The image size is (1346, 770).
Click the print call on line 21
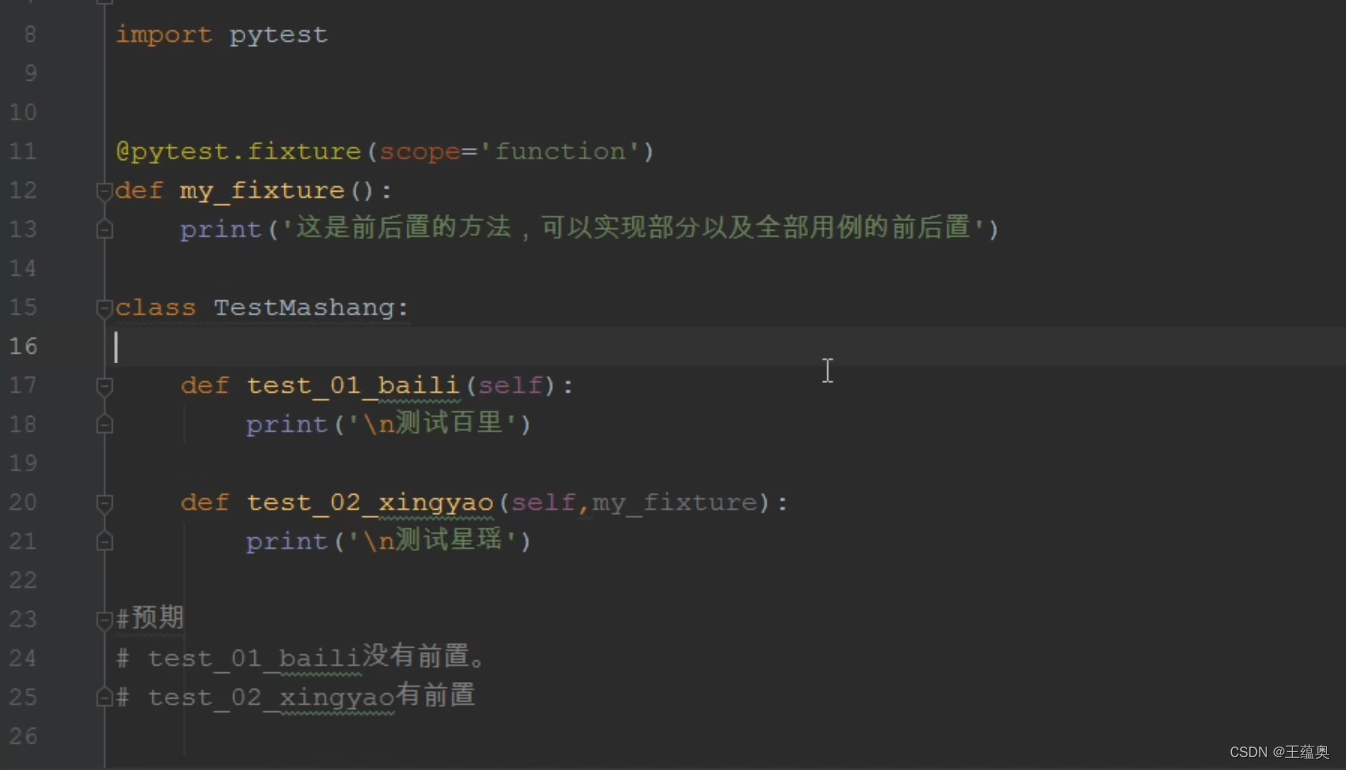287,541
